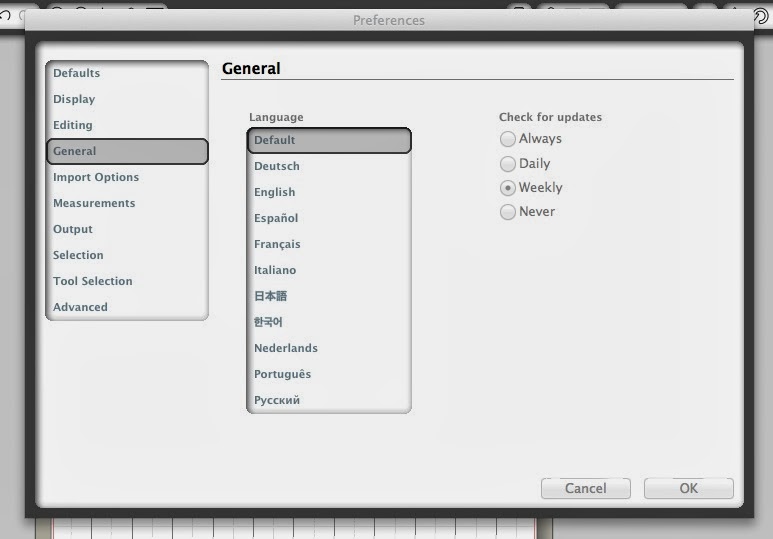Select Deutsch as the language
The width and height of the screenshot is (773, 539).
pos(329,166)
